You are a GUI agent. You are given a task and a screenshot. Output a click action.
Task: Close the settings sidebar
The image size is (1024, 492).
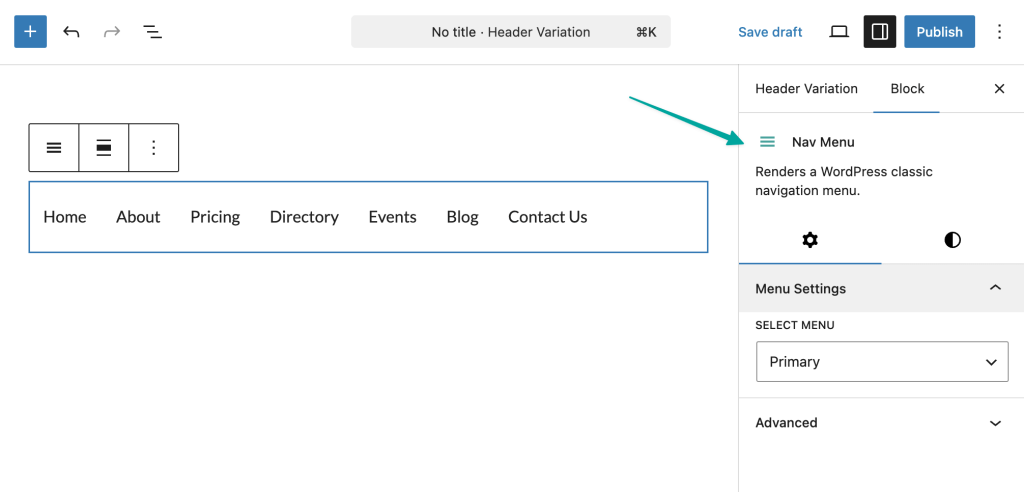[x=999, y=89]
